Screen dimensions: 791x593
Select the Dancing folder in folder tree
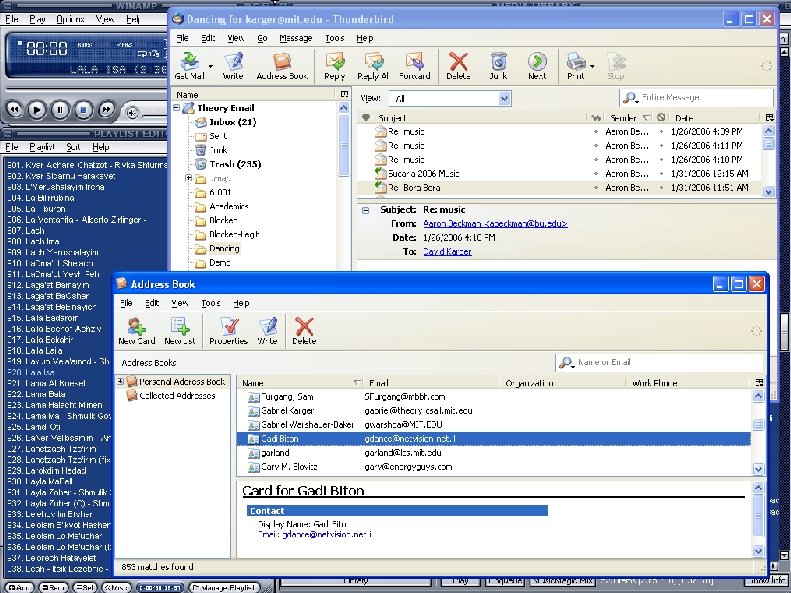tap(224, 249)
